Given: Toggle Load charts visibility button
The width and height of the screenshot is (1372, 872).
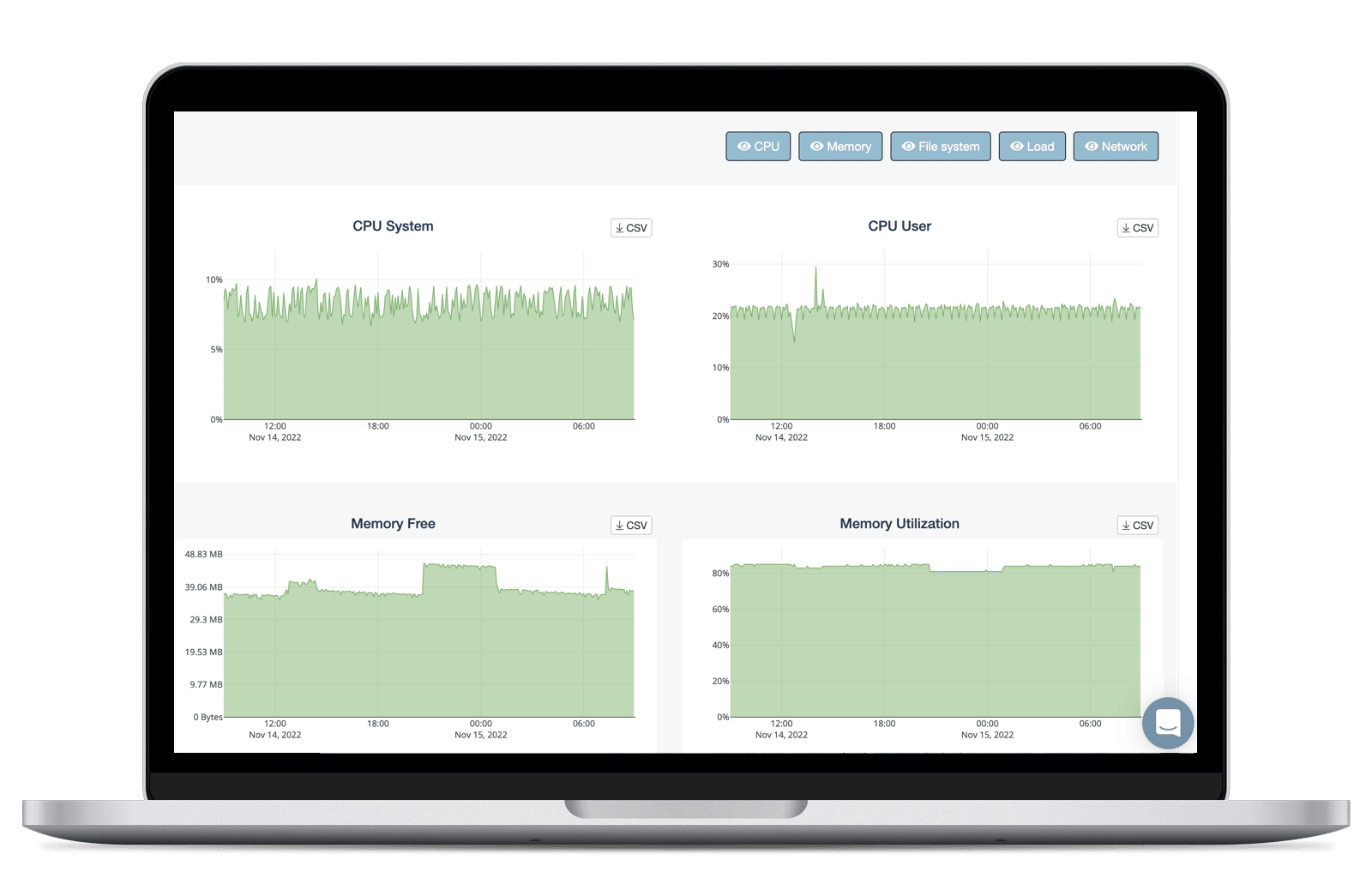Looking at the screenshot, I should pyautogui.click(x=1032, y=147).
